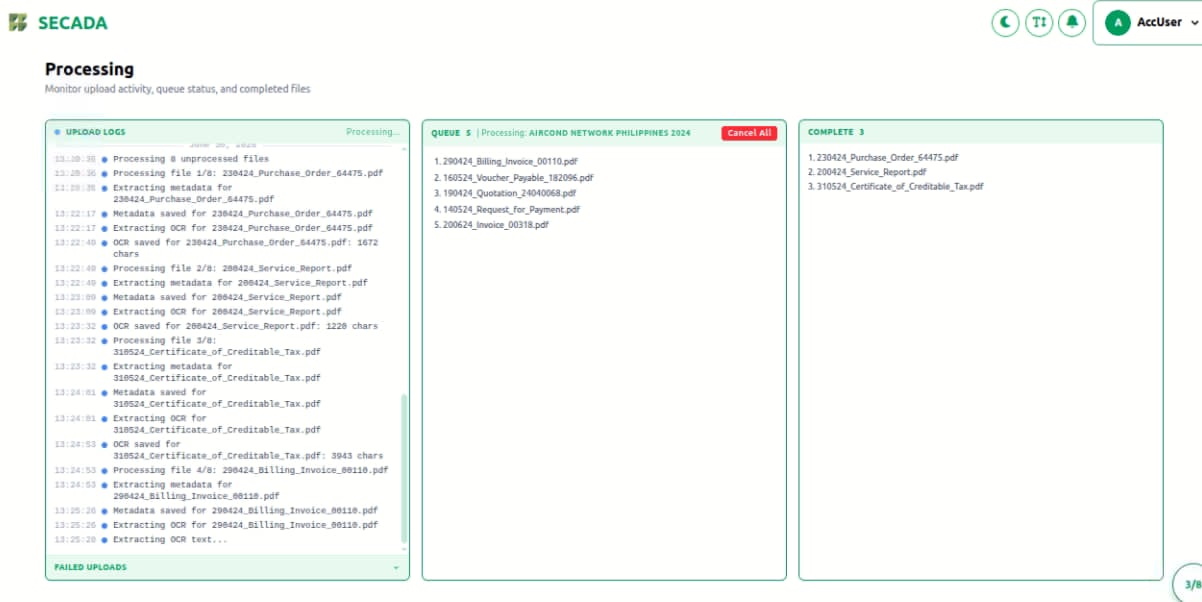Open completed file 200424_Service_Report.pdf
The width and height of the screenshot is (1202, 602).
coord(867,172)
